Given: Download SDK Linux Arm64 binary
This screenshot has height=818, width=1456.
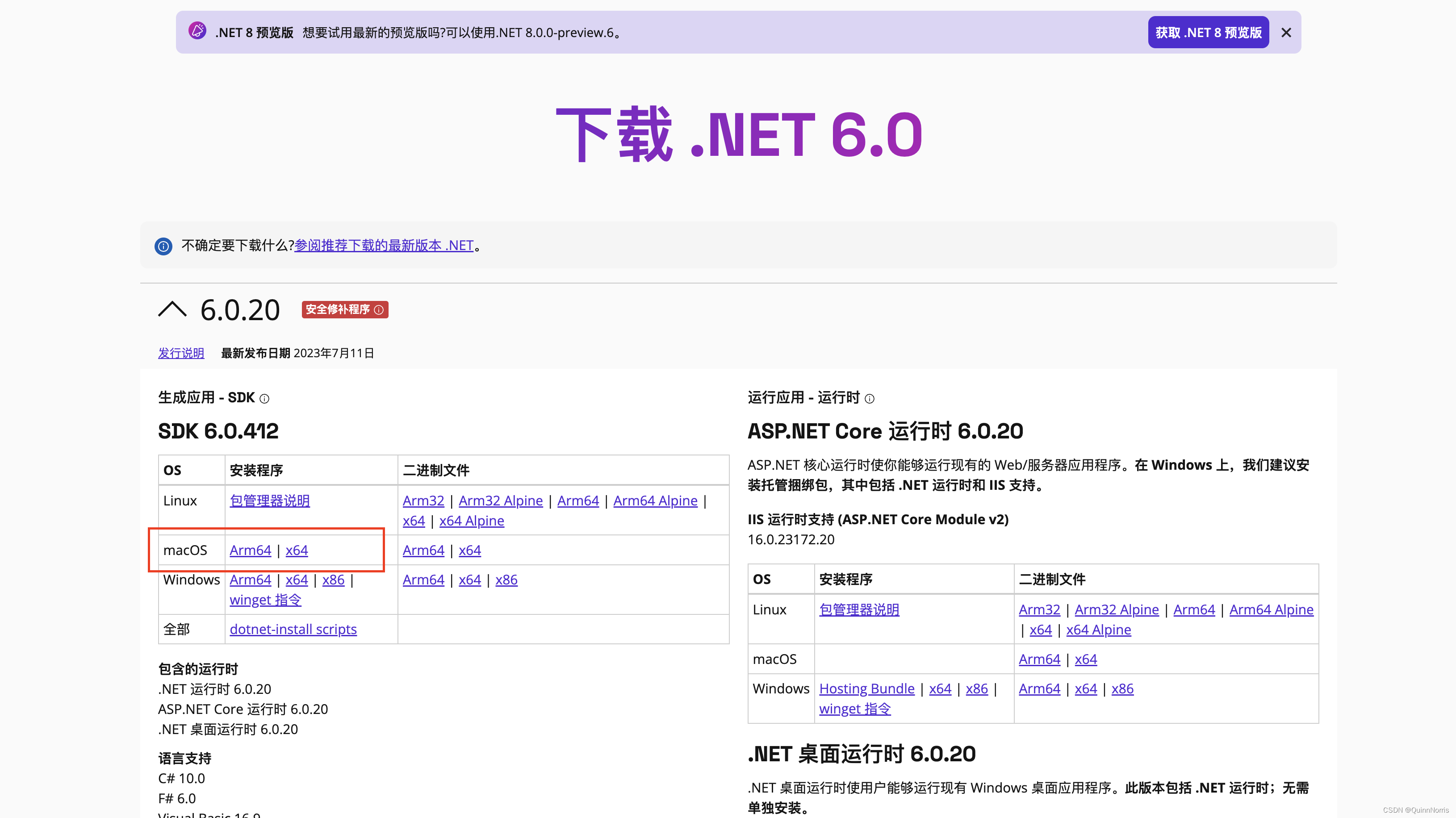Looking at the screenshot, I should click(577, 501).
